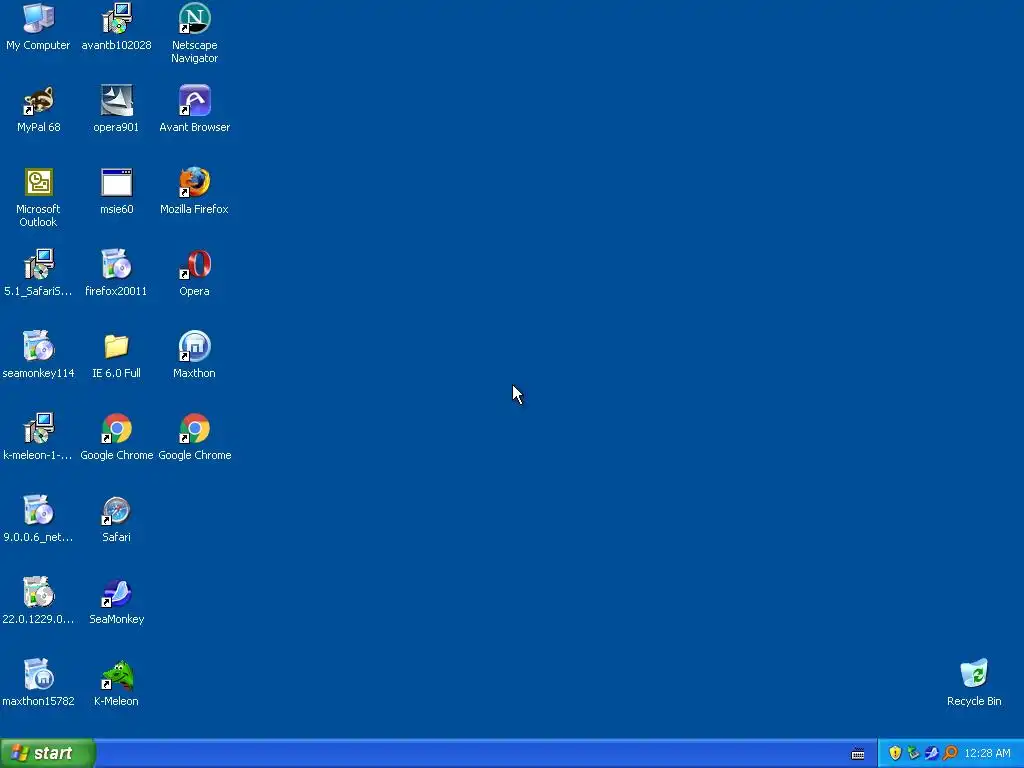The width and height of the screenshot is (1024, 768).
Task: Click the 9.0.0.6_net... installer icon
Action: click(x=38, y=510)
